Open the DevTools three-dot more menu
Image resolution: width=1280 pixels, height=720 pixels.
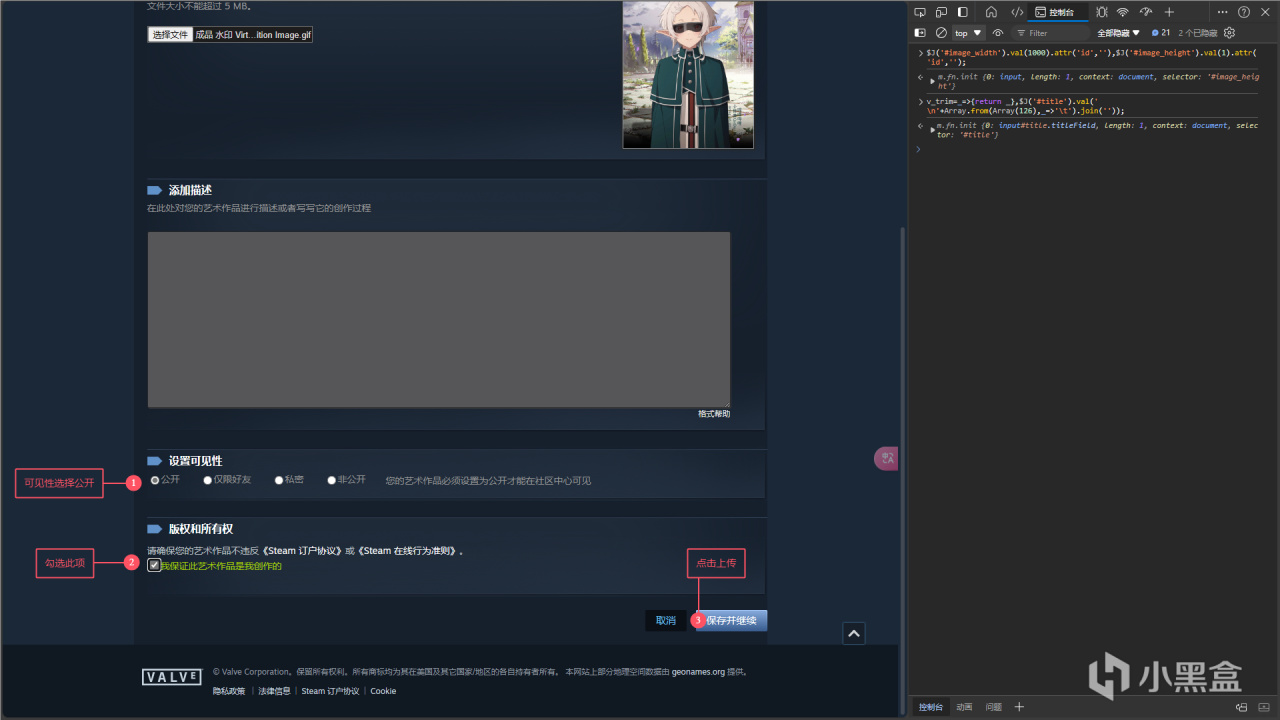click(x=1222, y=12)
